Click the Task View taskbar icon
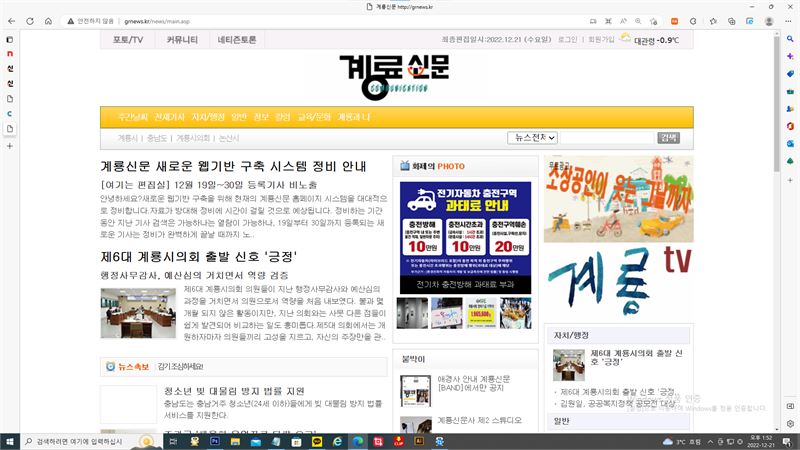Screen dimensions: 800x450 click(x=173, y=441)
